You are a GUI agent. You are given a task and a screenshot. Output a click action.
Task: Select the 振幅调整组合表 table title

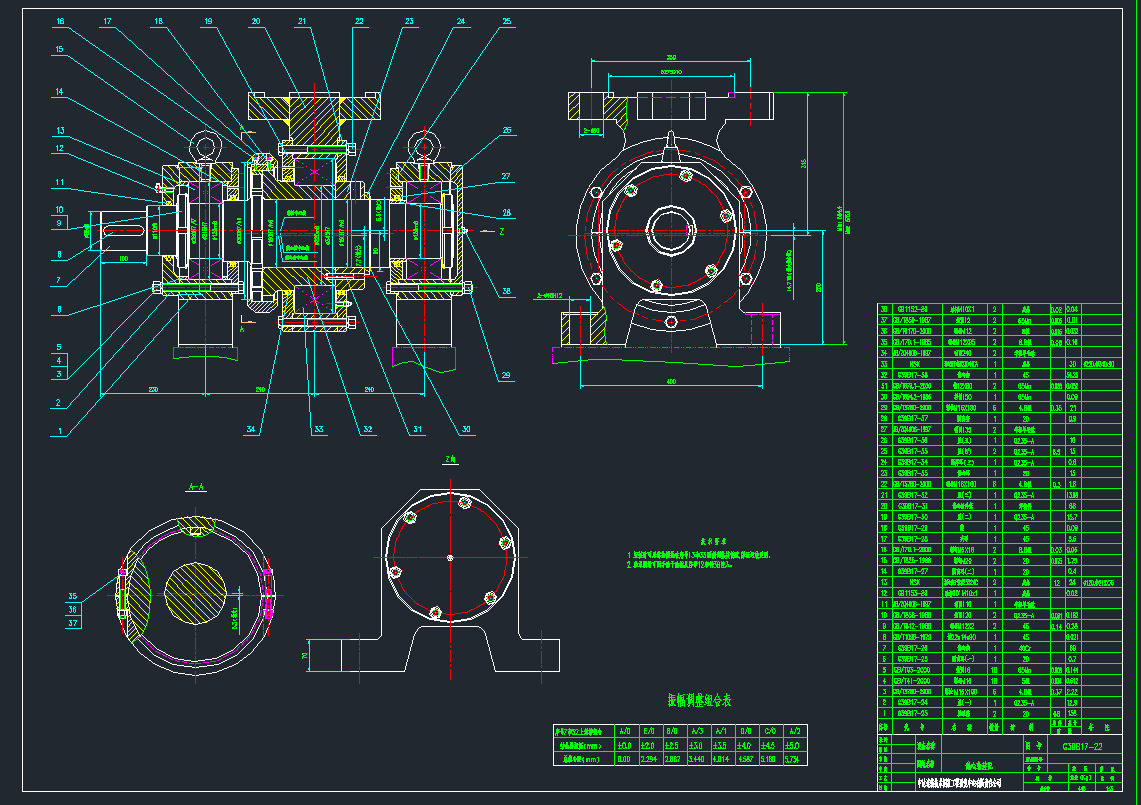click(699, 700)
